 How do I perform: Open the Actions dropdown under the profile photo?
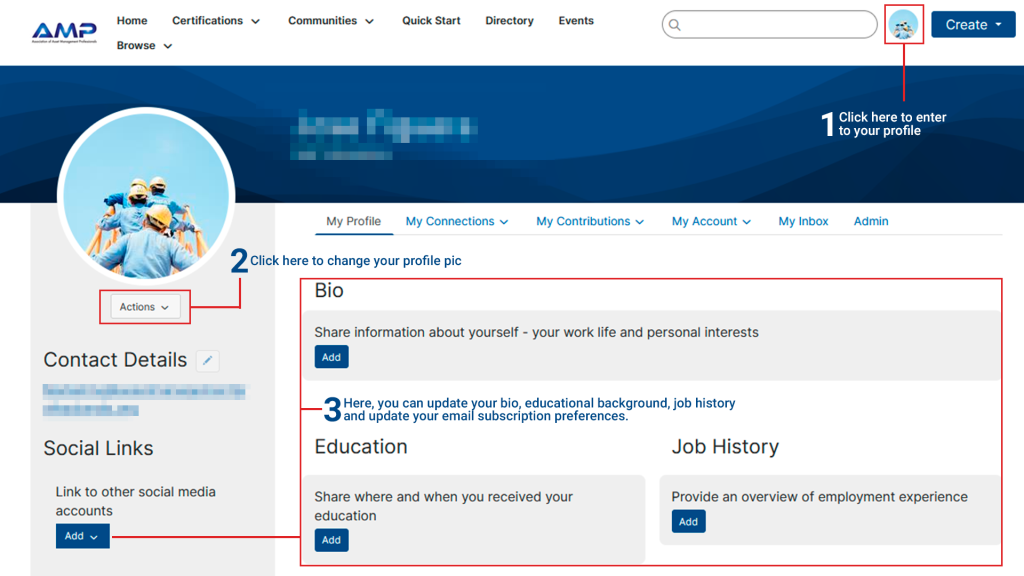pyautogui.click(x=144, y=307)
